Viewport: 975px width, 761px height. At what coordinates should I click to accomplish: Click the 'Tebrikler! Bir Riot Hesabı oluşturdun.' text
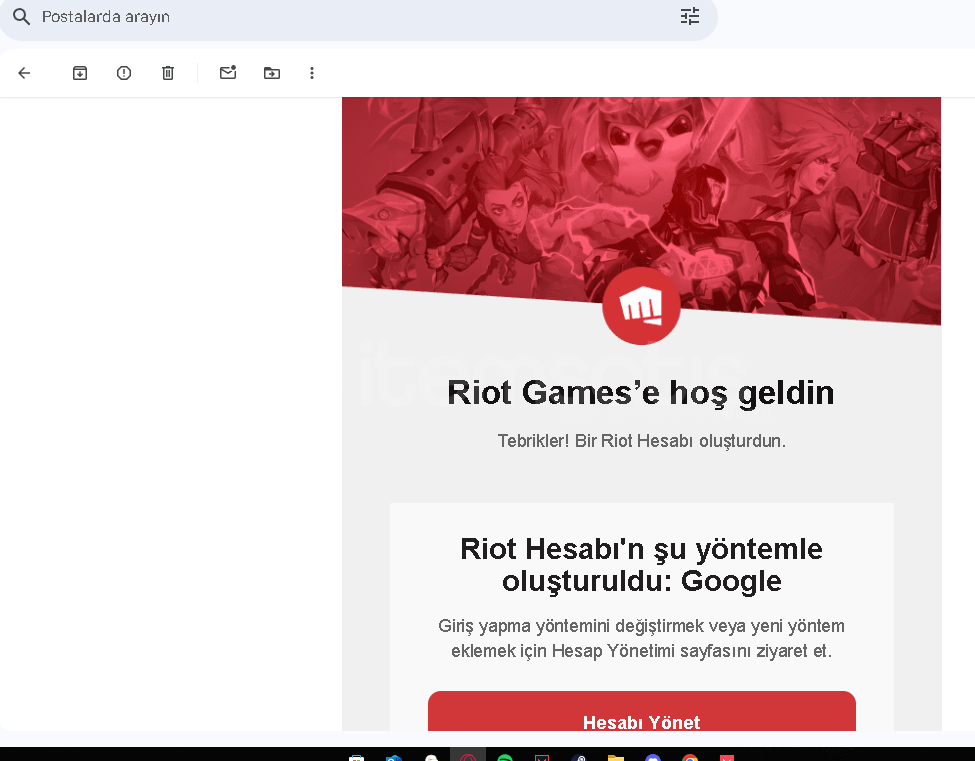tap(642, 441)
